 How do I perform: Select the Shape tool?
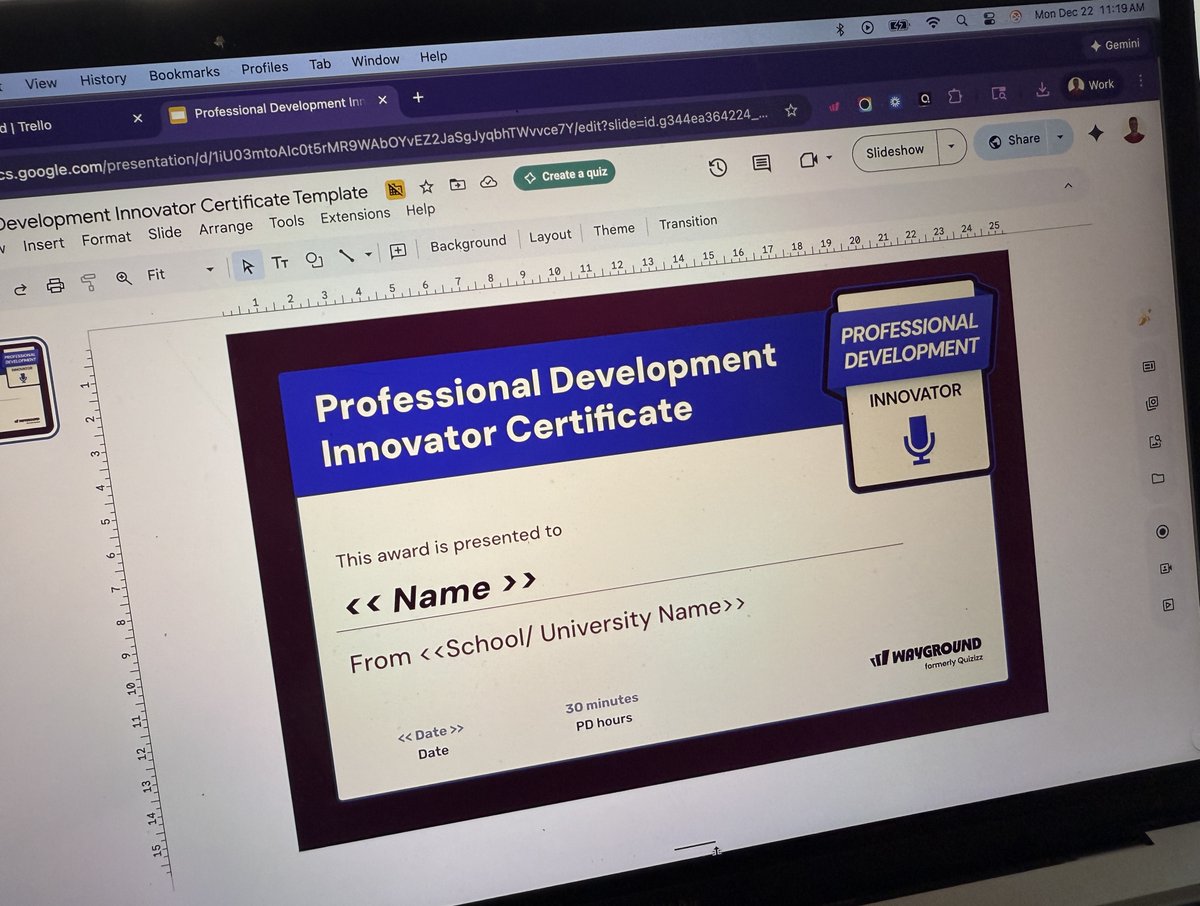point(314,259)
